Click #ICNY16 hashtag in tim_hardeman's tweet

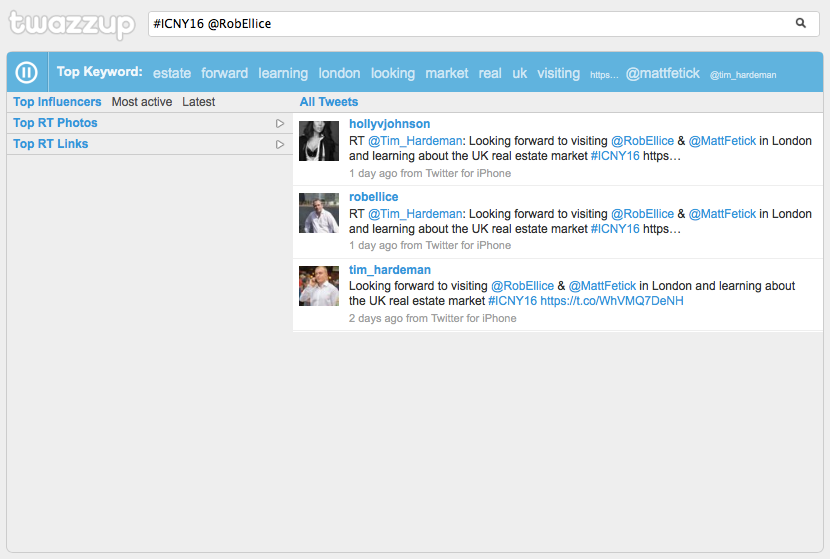tap(512, 301)
